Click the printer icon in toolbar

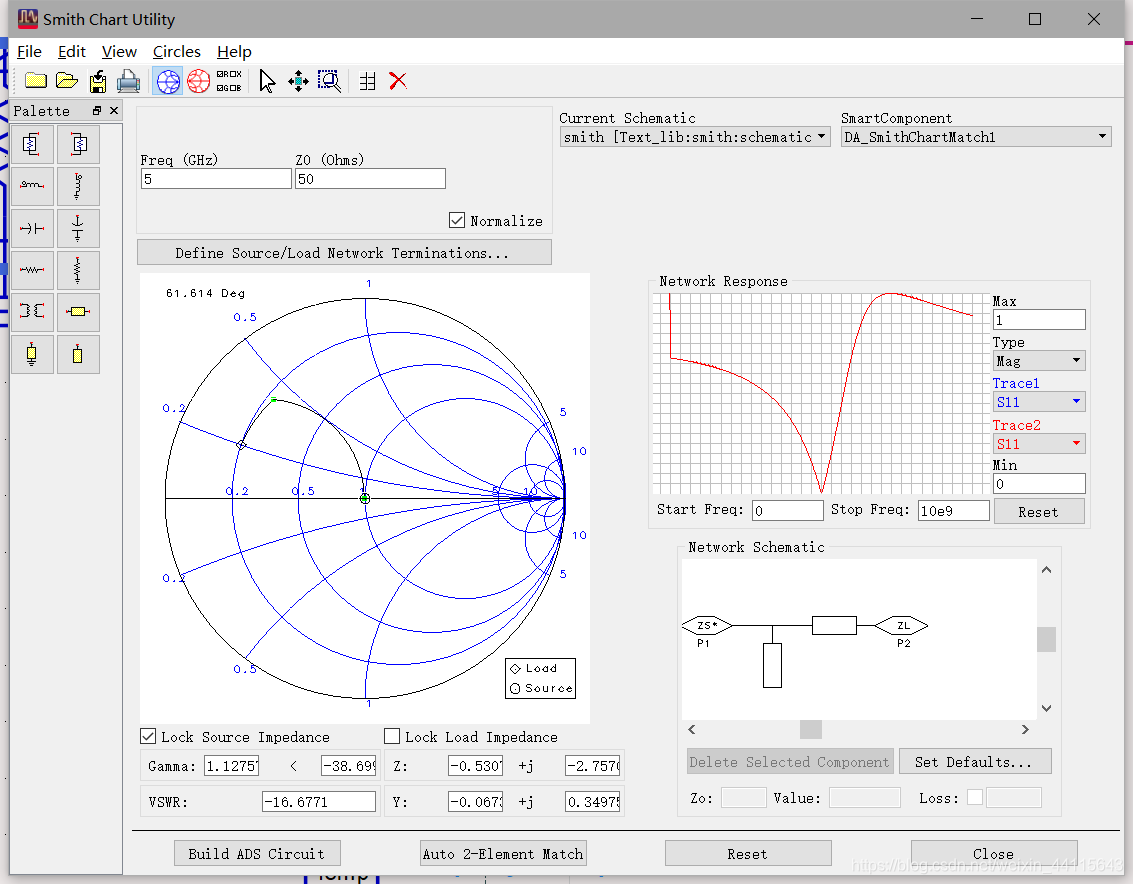tap(129, 81)
